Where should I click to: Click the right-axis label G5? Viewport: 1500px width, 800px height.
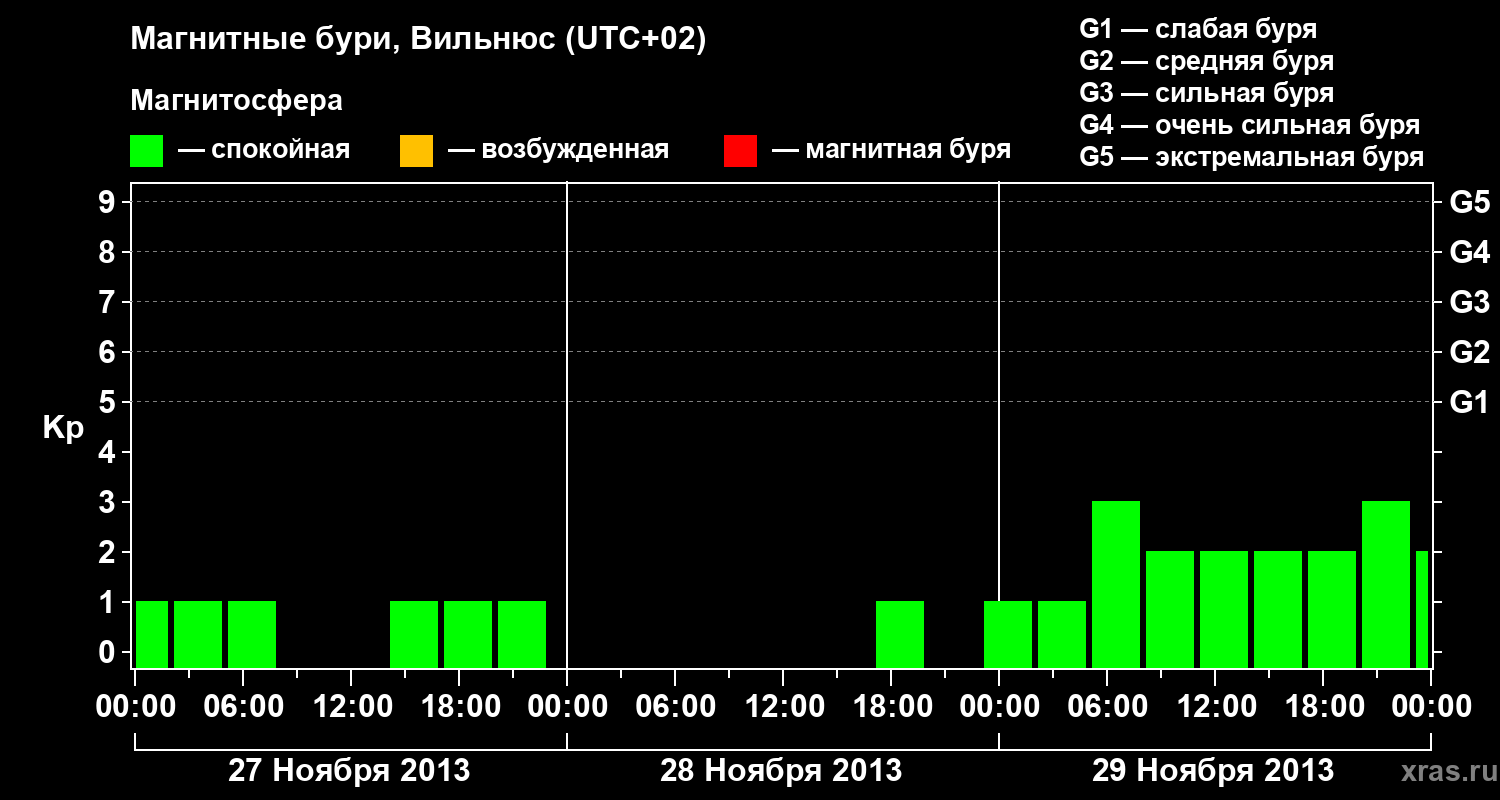point(1469,202)
